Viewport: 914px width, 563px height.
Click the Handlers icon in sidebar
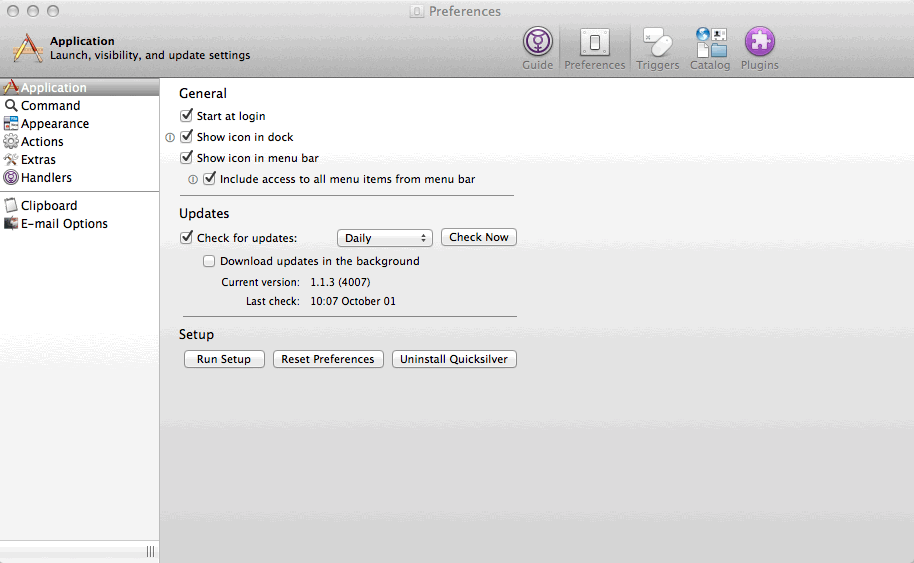10,178
